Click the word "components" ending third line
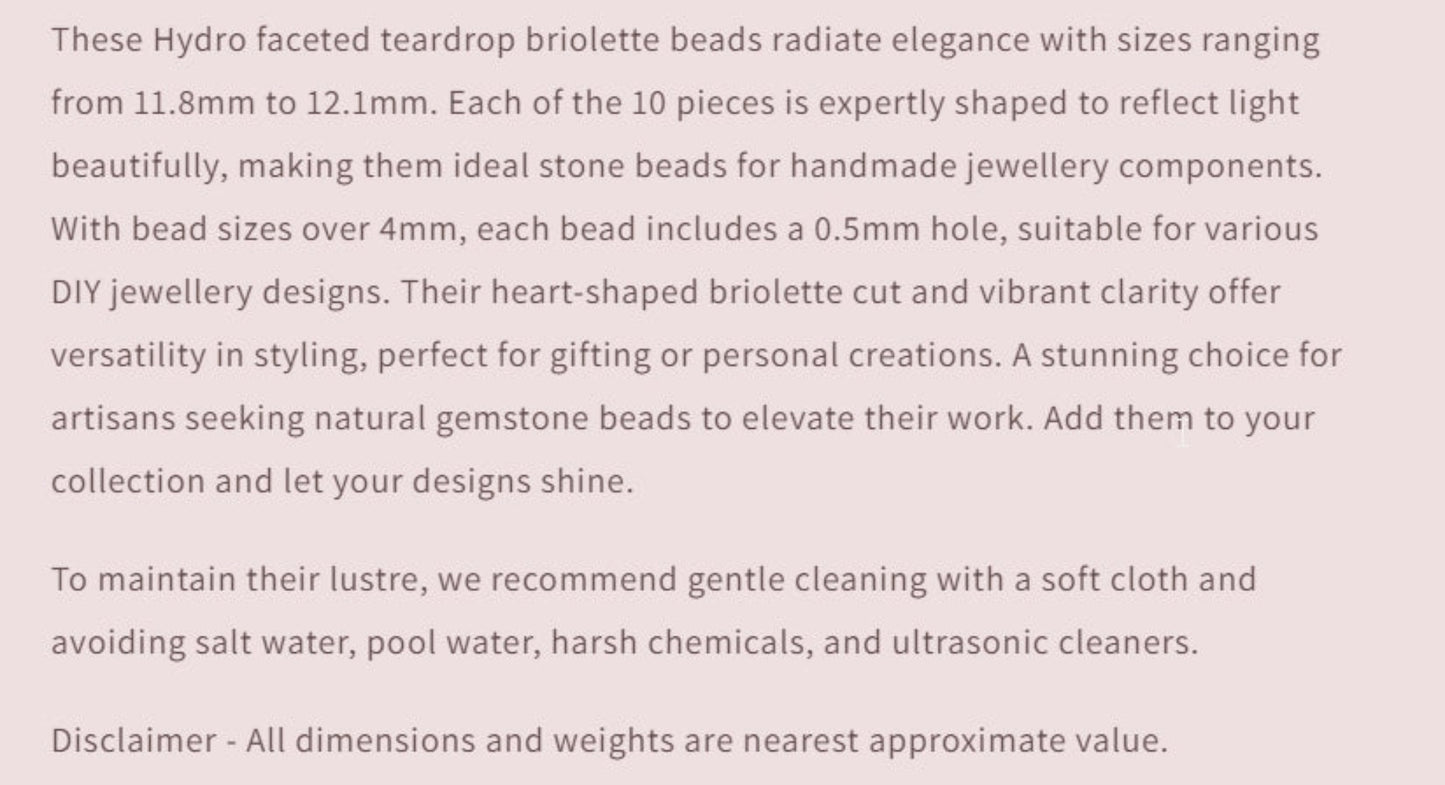 pyautogui.click(x=1217, y=166)
